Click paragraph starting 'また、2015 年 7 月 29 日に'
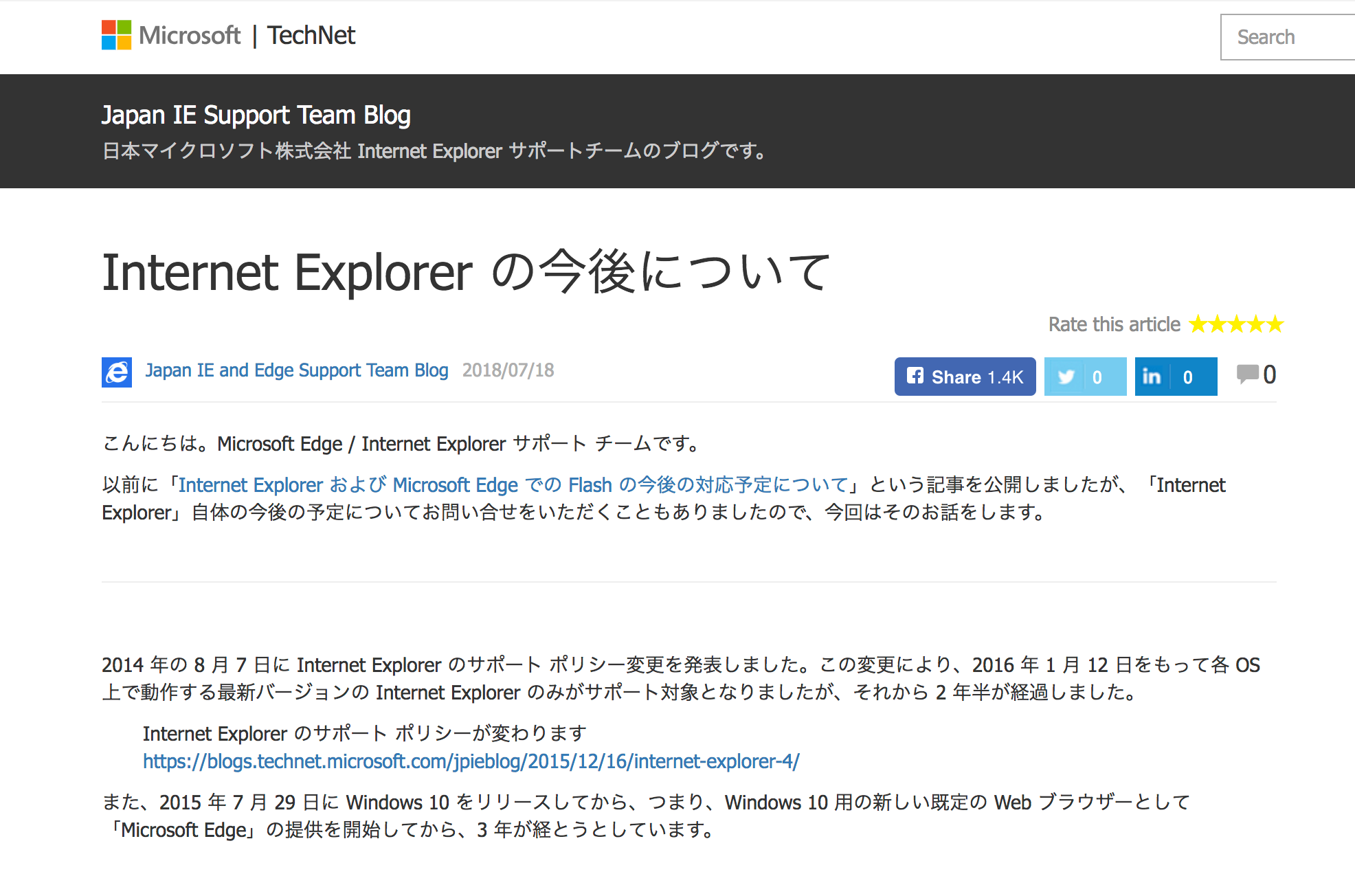The image size is (1355, 896). pyautogui.click(x=646, y=816)
